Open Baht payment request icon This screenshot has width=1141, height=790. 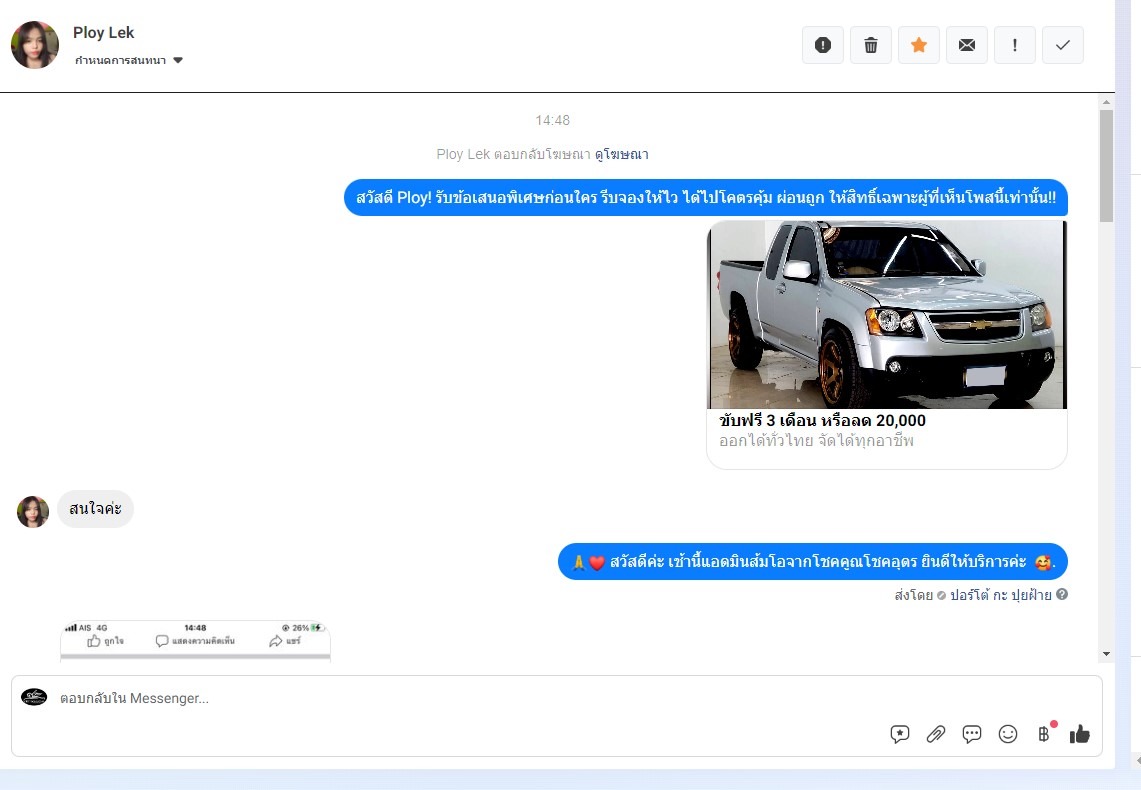(1044, 734)
